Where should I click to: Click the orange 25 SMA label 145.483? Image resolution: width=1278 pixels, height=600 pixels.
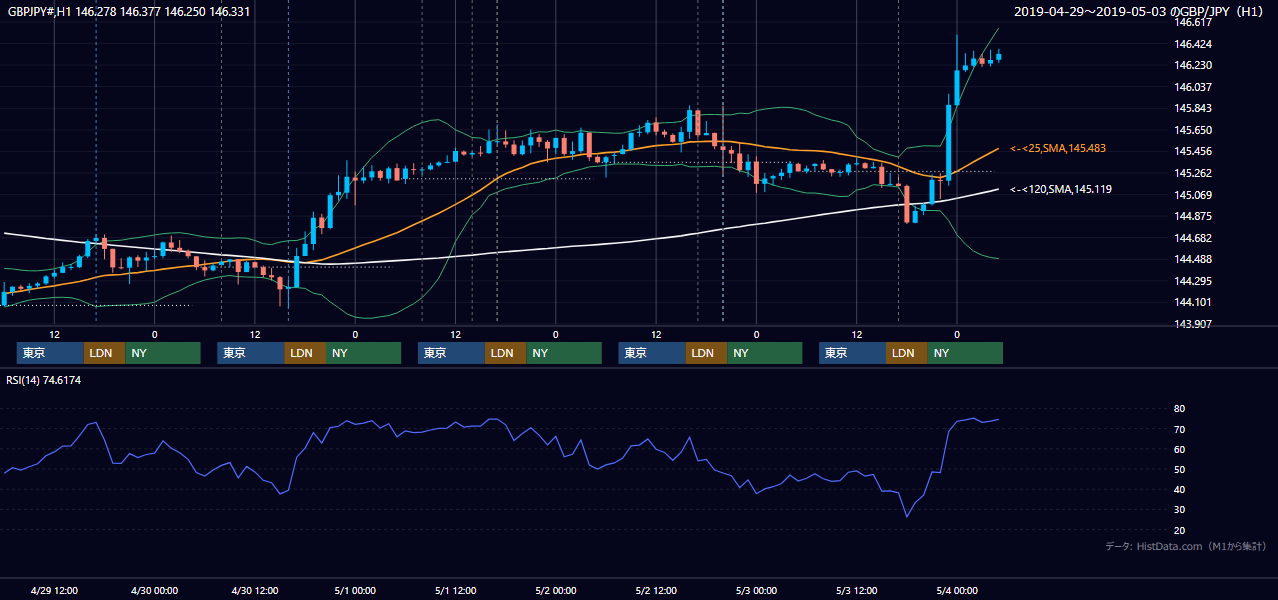coord(1058,148)
